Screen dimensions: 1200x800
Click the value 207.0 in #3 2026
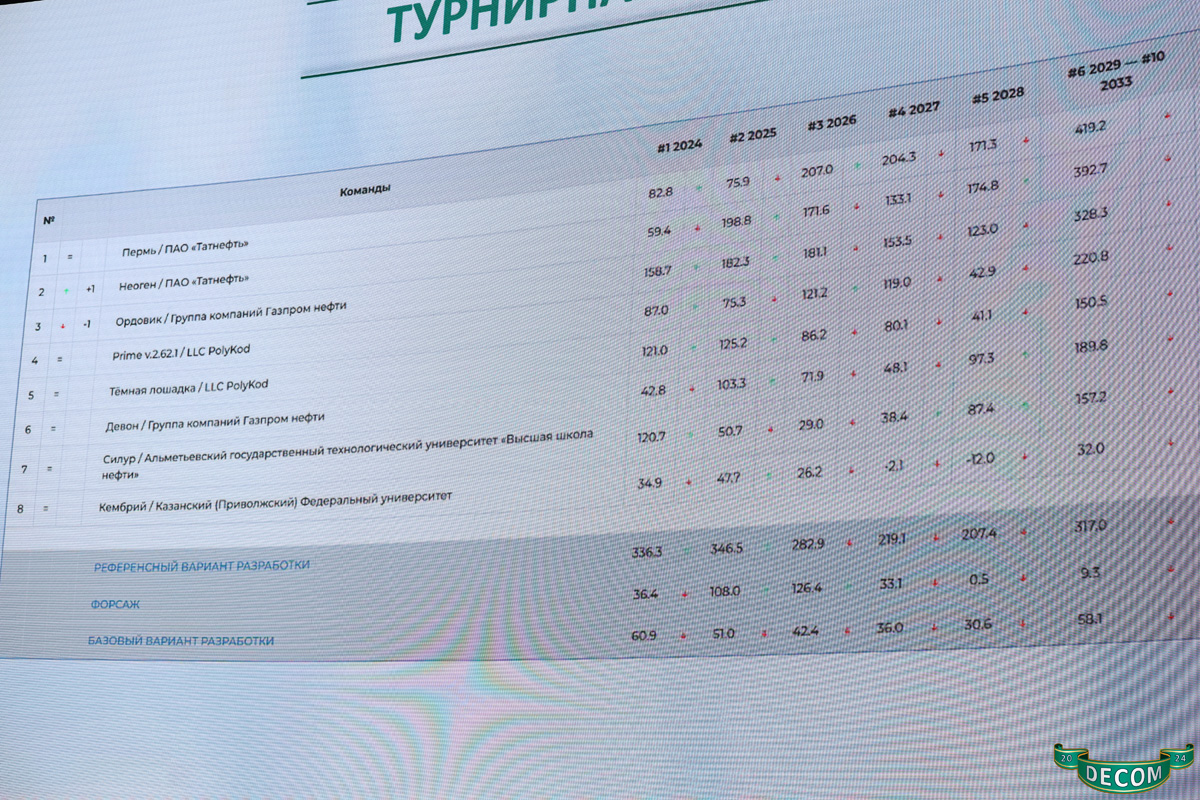click(x=817, y=171)
